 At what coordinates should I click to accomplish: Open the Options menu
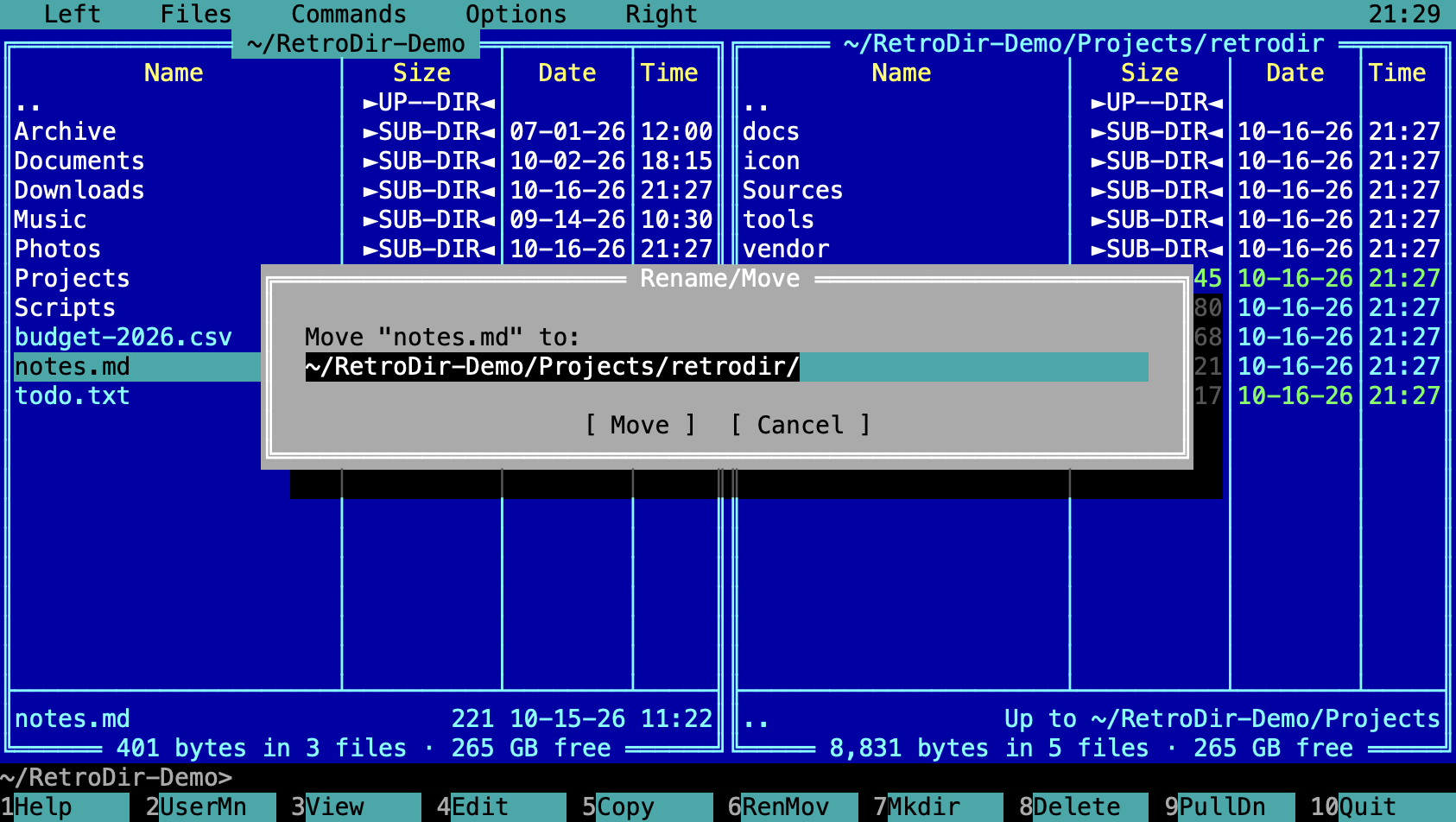click(x=516, y=14)
